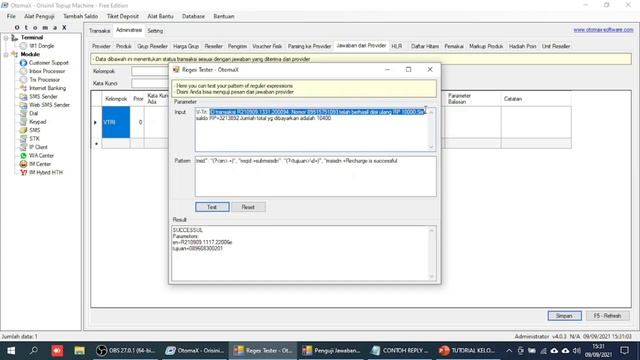Open the Alat Bantu menu
This screenshot has height=360, width=640.
160,16
